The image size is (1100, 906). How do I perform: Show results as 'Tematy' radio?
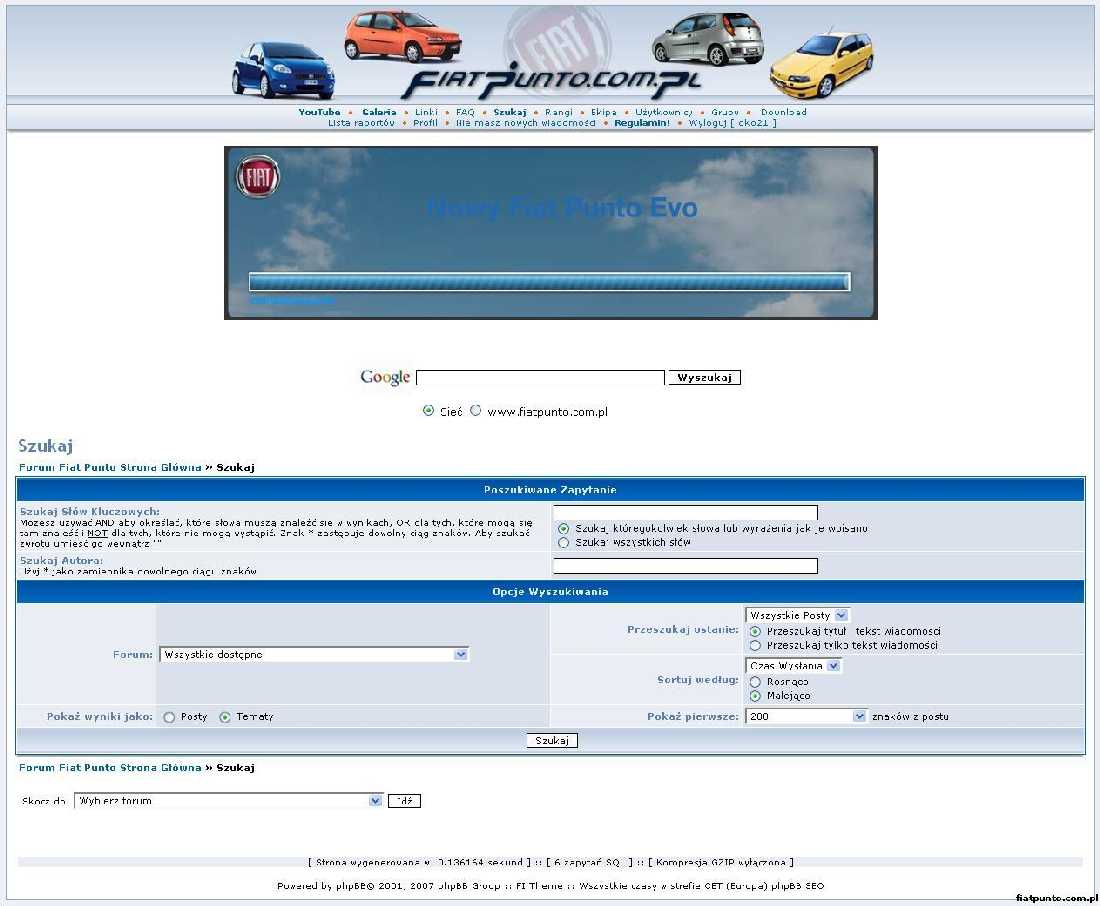coord(224,717)
